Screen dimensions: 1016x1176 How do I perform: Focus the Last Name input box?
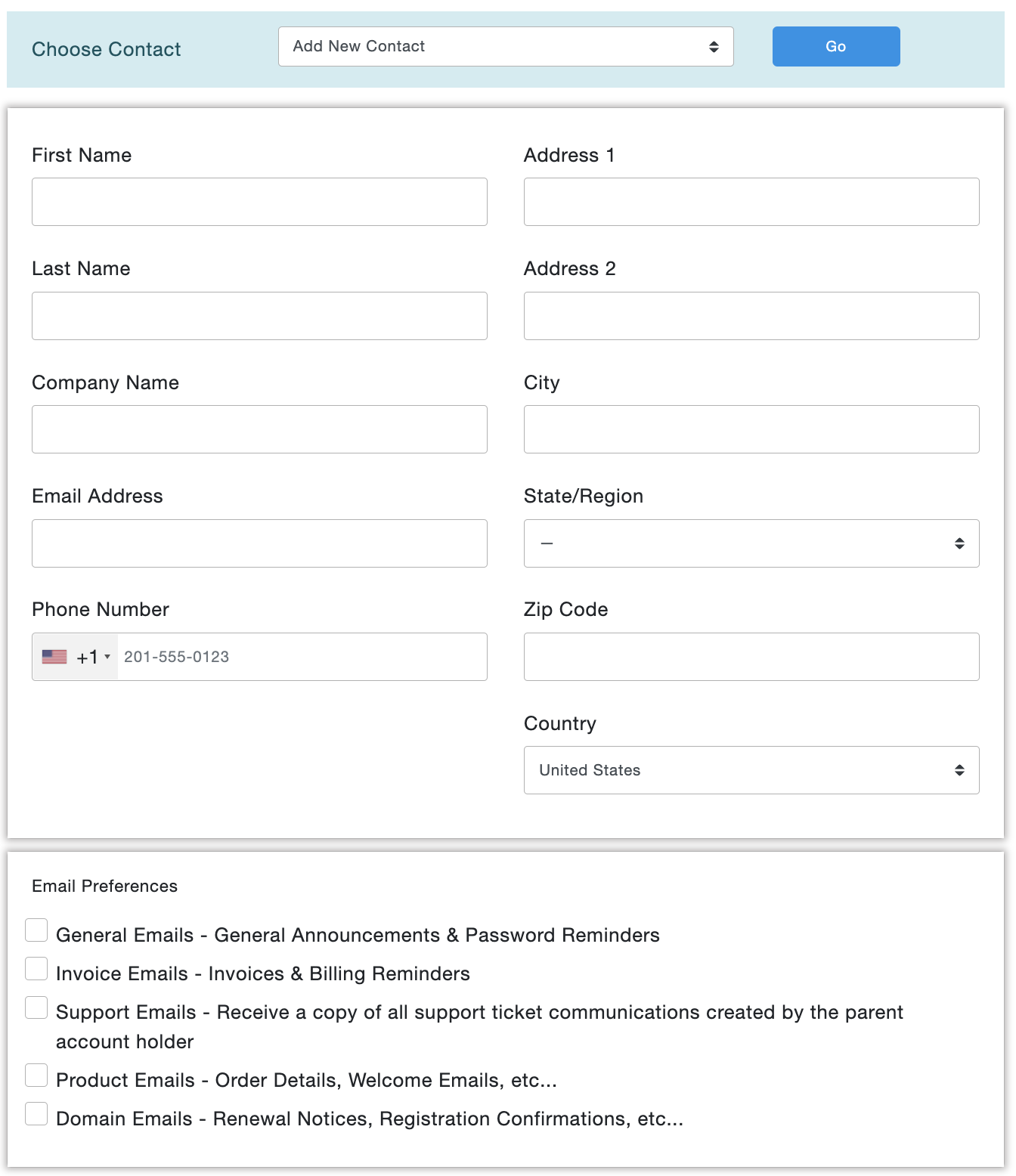[x=259, y=316]
